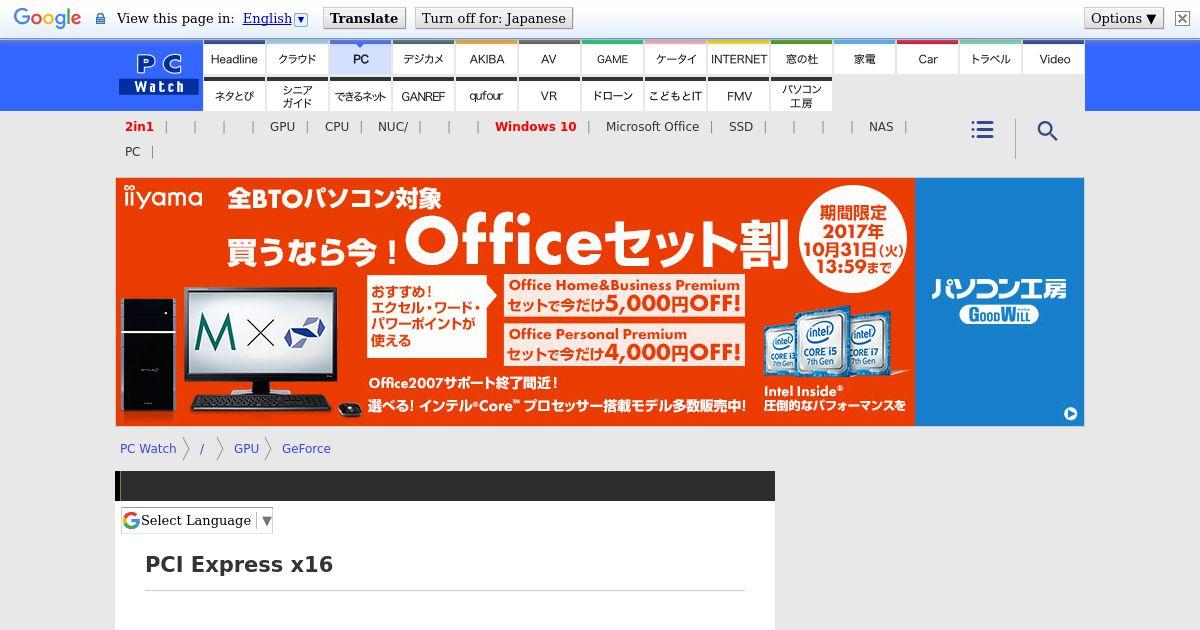This screenshot has height=630, width=1200.
Task: Open the Options dropdown
Action: click(x=1125, y=18)
